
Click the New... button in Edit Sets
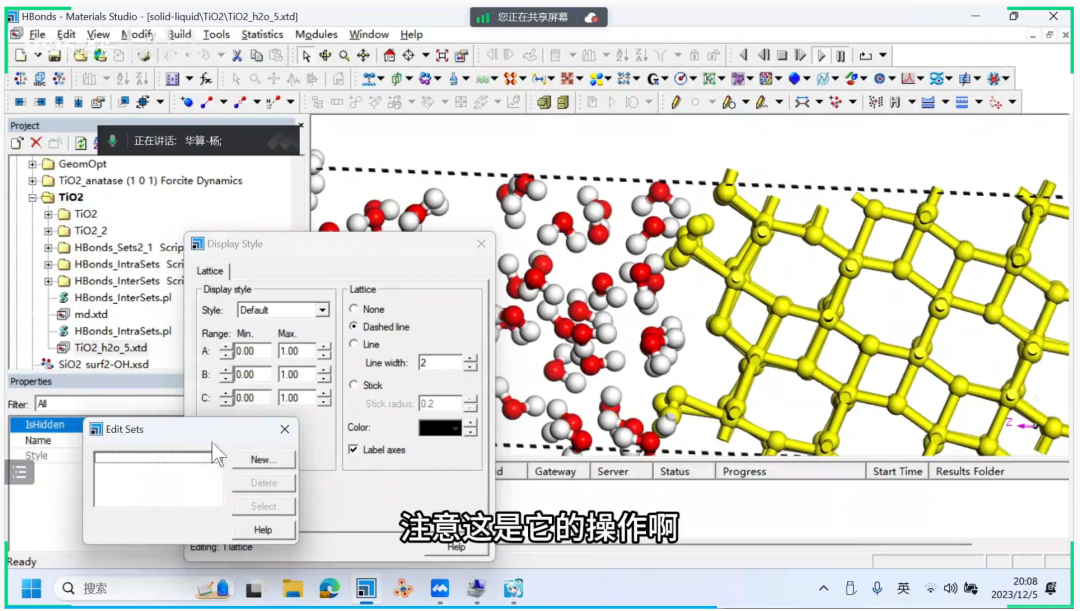(263, 460)
